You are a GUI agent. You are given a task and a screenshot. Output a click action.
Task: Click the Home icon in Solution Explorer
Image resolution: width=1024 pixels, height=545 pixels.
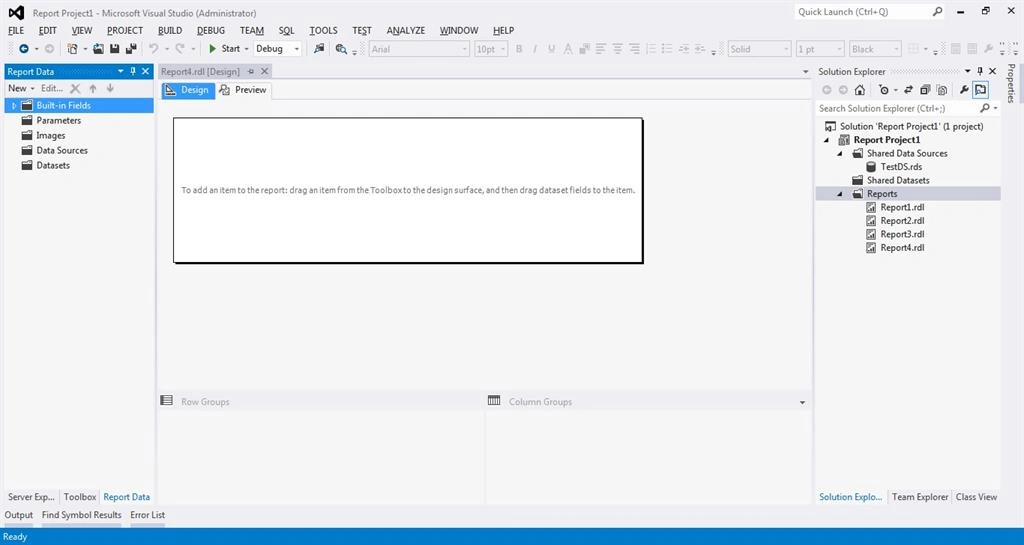859,90
